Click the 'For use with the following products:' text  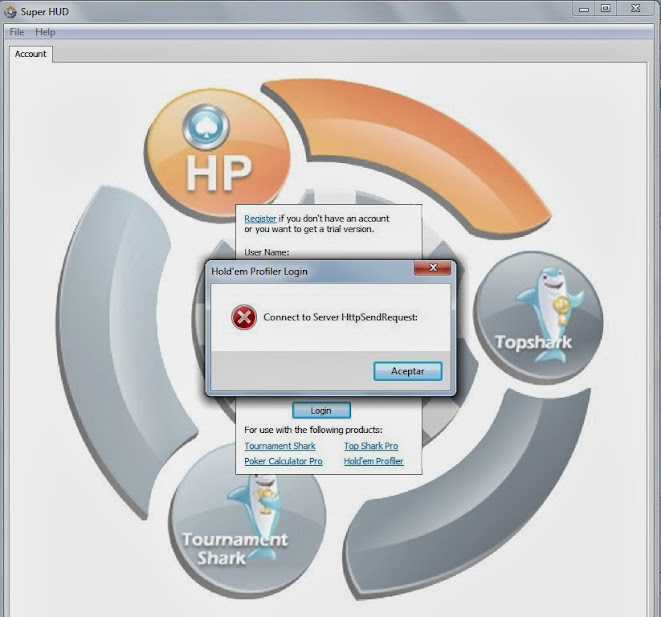(x=313, y=430)
